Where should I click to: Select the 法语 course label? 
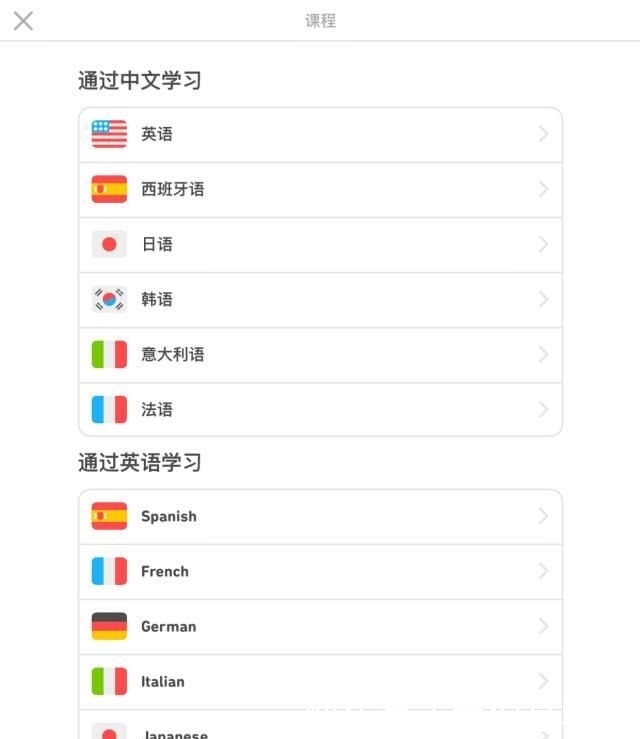(x=157, y=409)
